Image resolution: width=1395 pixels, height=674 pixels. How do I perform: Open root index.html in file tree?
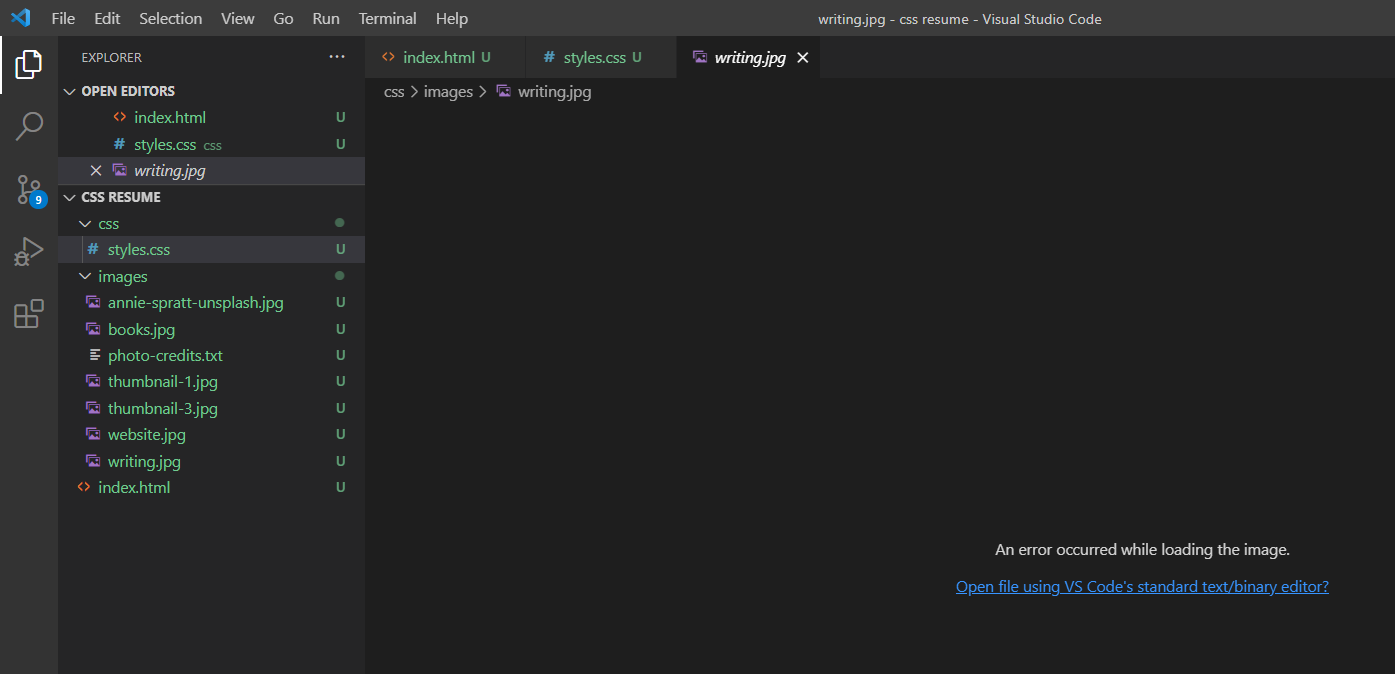click(x=211, y=488)
